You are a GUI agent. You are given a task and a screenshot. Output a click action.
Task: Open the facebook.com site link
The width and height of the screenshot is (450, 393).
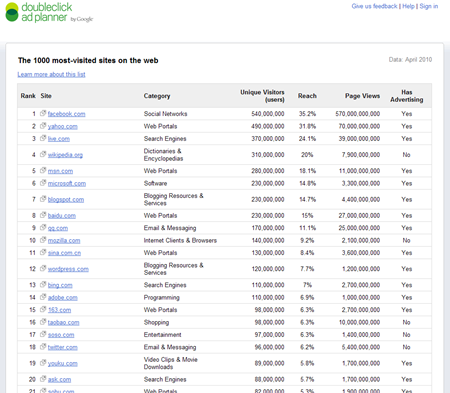[x=66, y=114]
